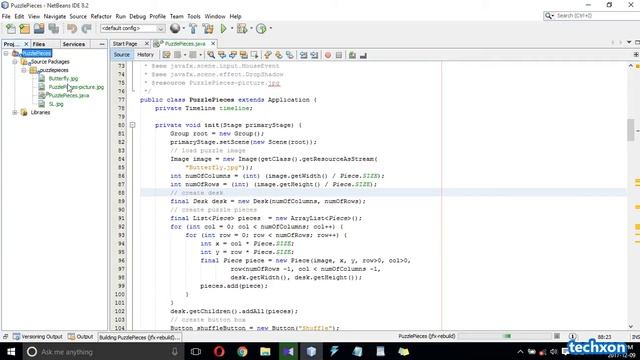Click the vertical editor scrollbar thumb
The width and height of the screenshot is (640, 360).
coord(631,130)
